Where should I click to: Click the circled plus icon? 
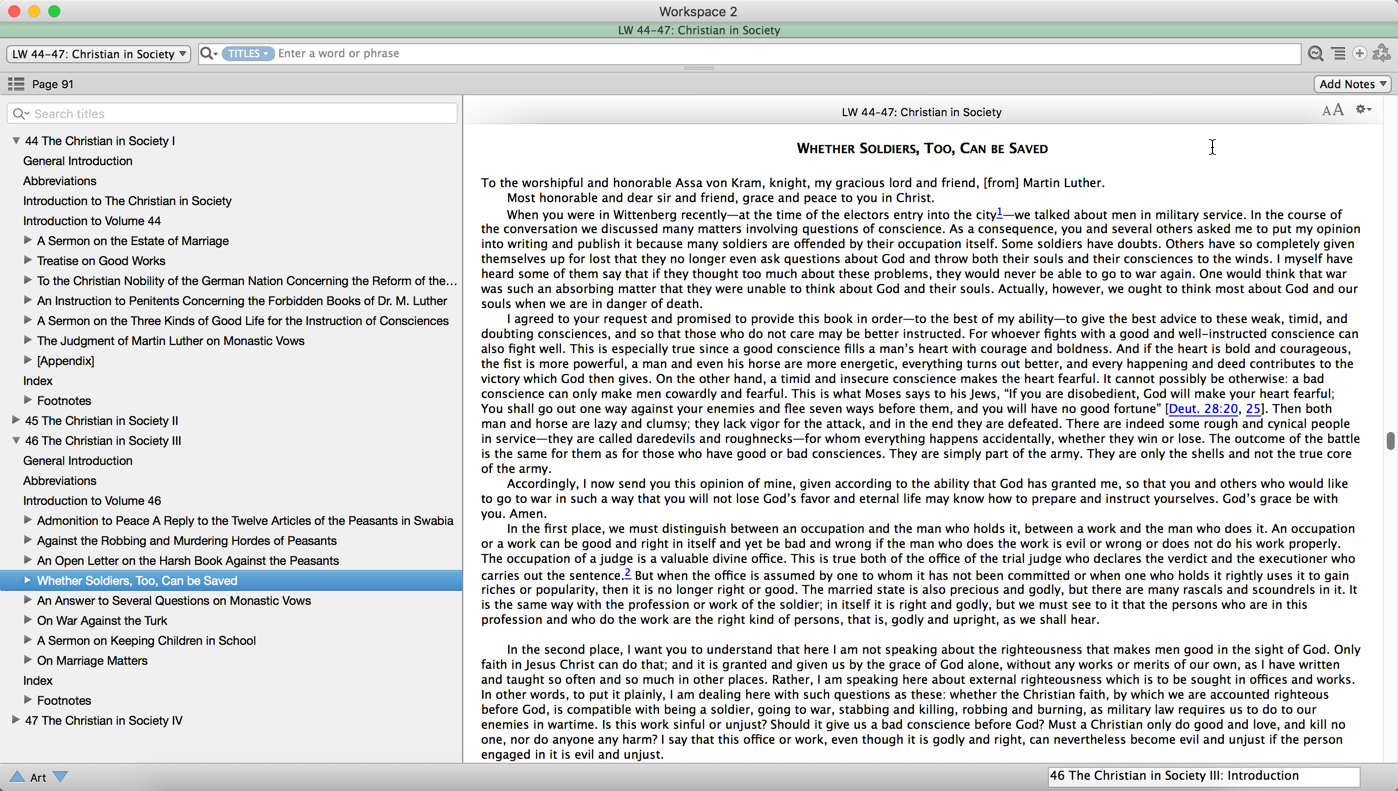(x=1360, y=54)
